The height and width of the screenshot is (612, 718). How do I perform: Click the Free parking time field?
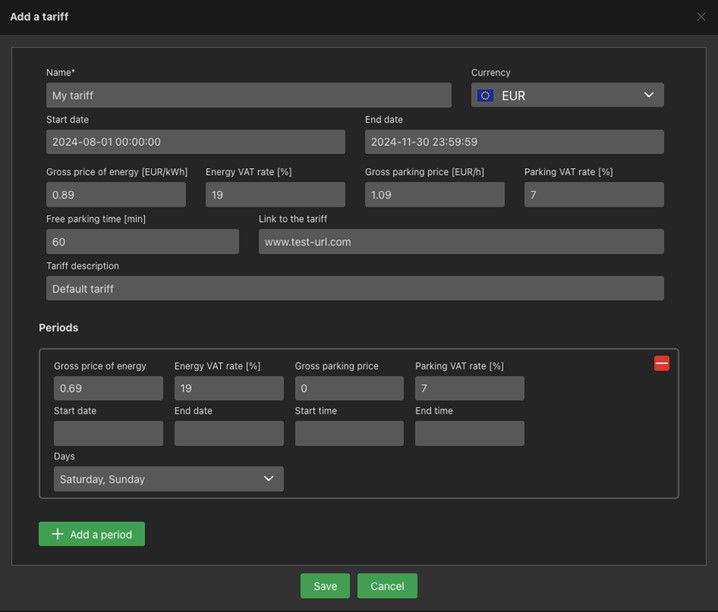pos(142,242)
